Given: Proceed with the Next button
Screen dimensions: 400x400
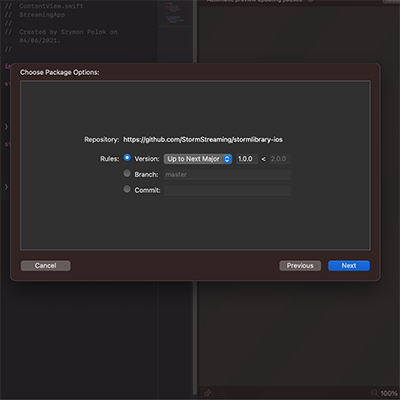Looking at the screenshot, I should [349, 266].
